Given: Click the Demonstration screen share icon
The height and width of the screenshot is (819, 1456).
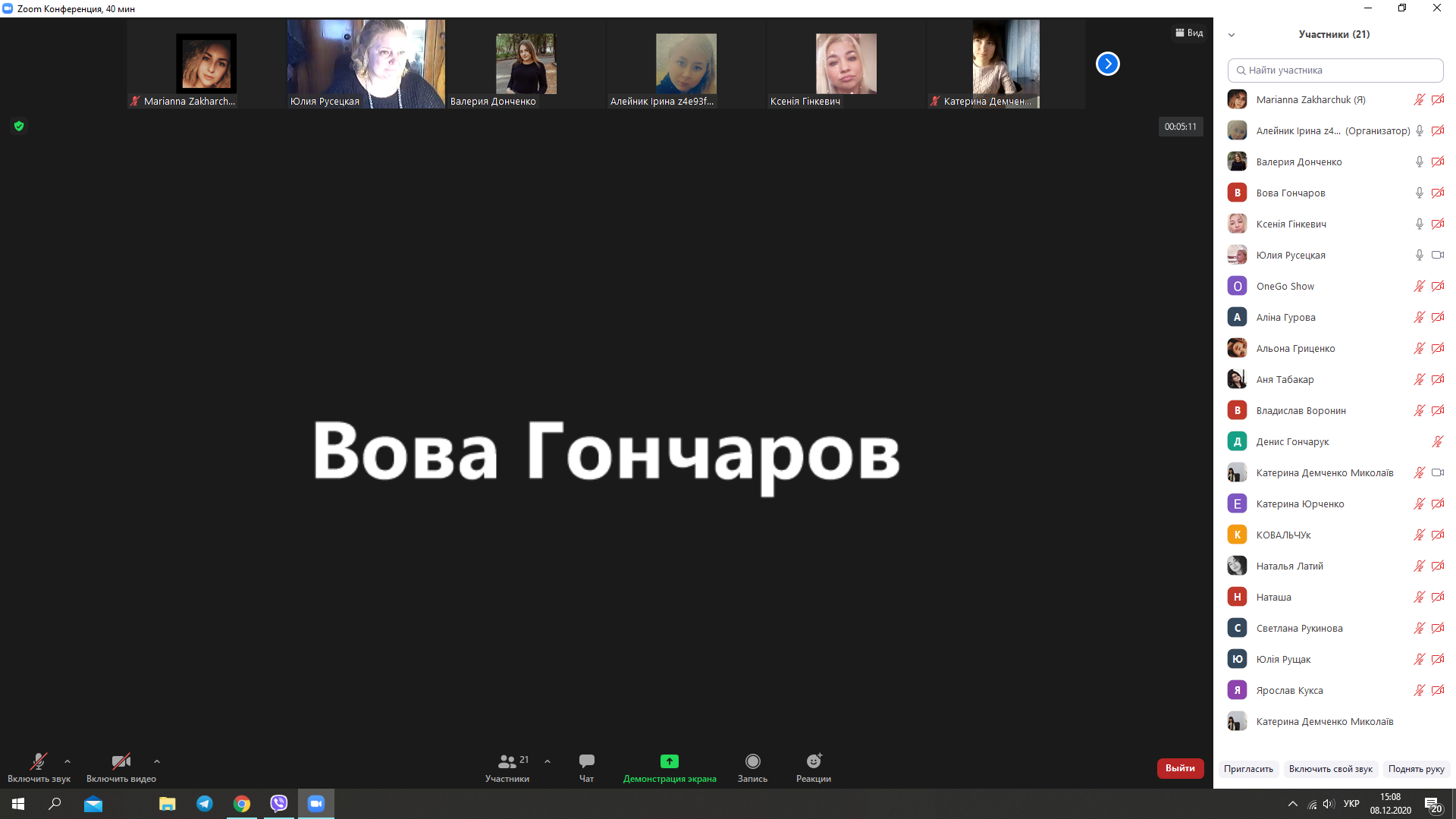Looking at the screenshot, I should click(669, 761).
